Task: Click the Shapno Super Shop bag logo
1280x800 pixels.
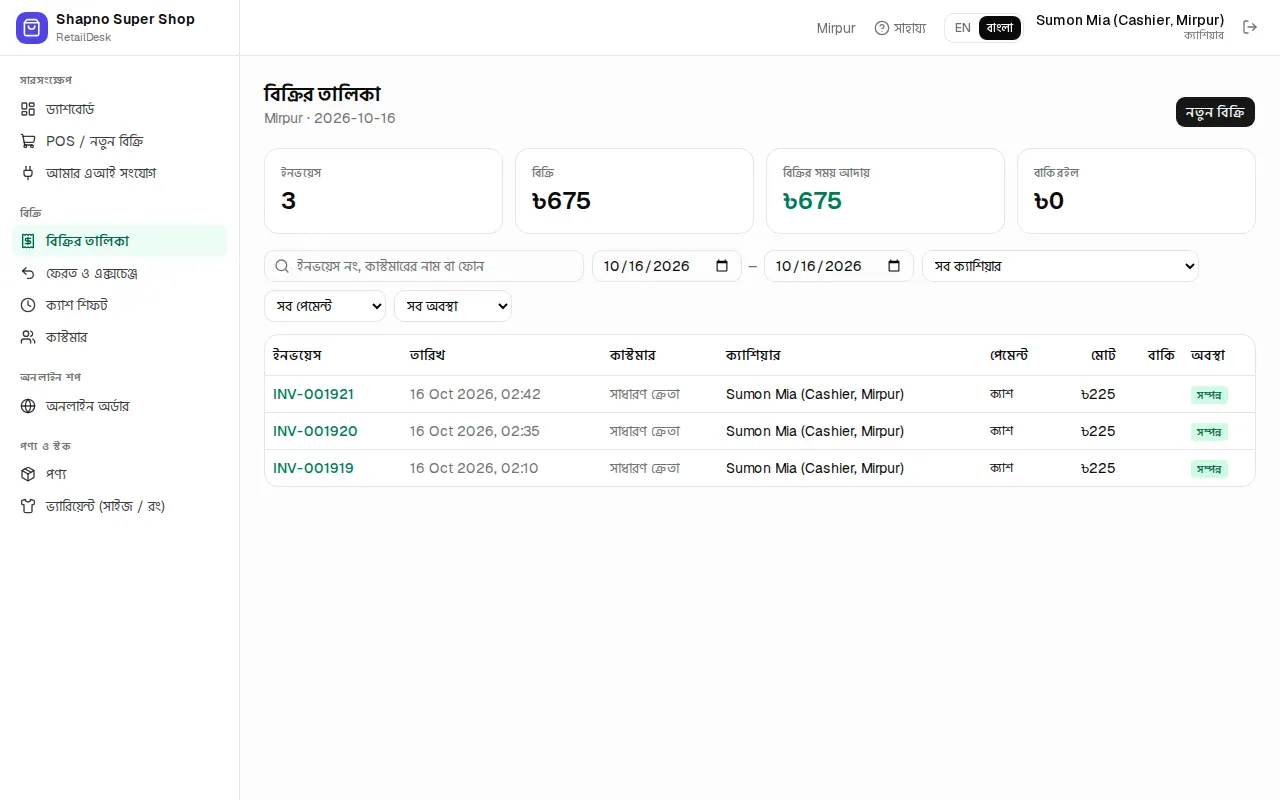Action: click(x=32, y=28)
